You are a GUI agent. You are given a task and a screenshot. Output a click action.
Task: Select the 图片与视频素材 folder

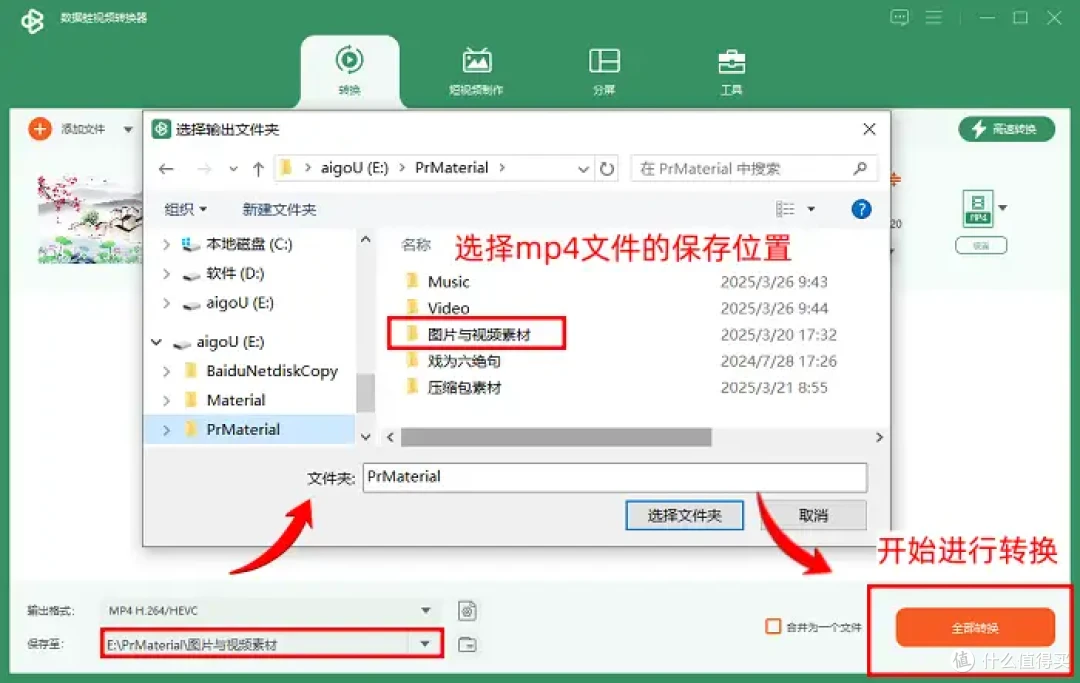479,335
